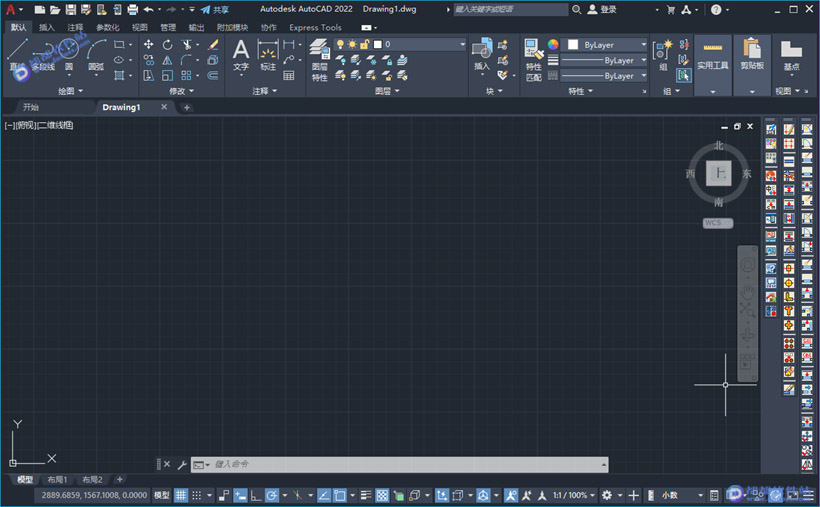This screenshot has height=507, width=820.
Task: Select the Trim tool
Action: (186, 44)
